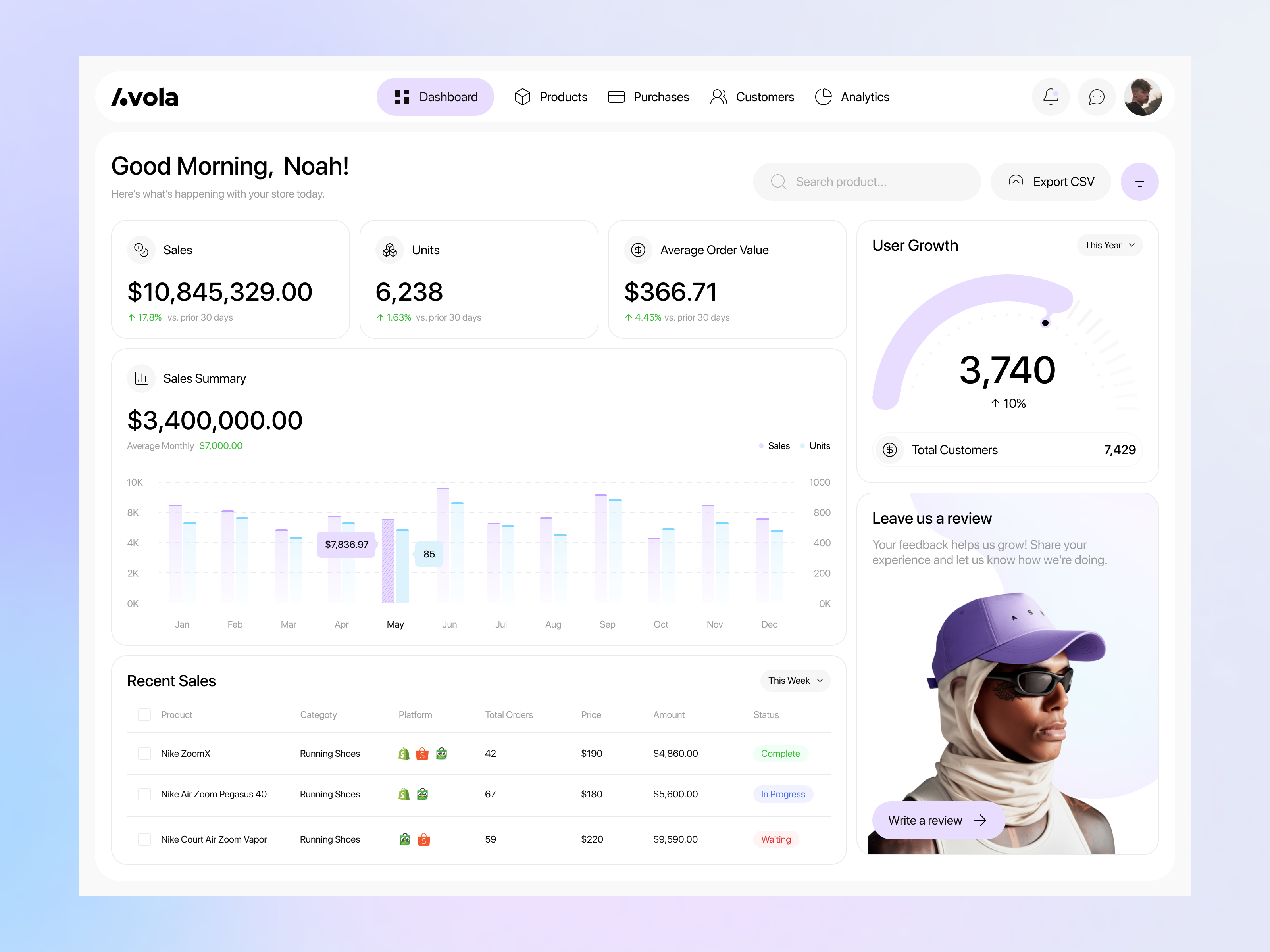This screenshot has height=952, width=1270.
Task: Open the This Week dropdown in Recent Sales
Action: tap(795, 681)
